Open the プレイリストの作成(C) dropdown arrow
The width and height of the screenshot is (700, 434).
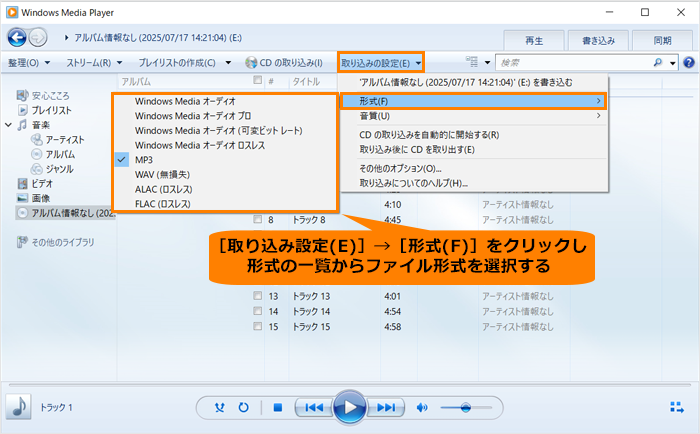[x=228, y=63]
